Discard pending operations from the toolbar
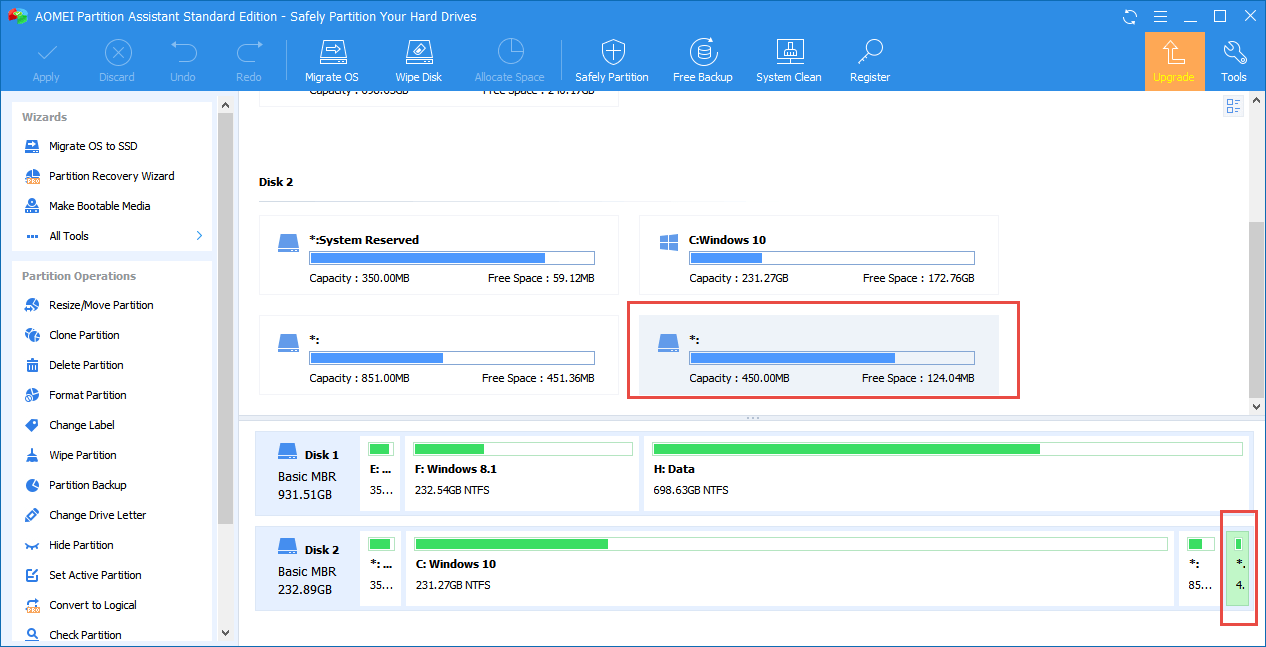 tap(118, 61)
